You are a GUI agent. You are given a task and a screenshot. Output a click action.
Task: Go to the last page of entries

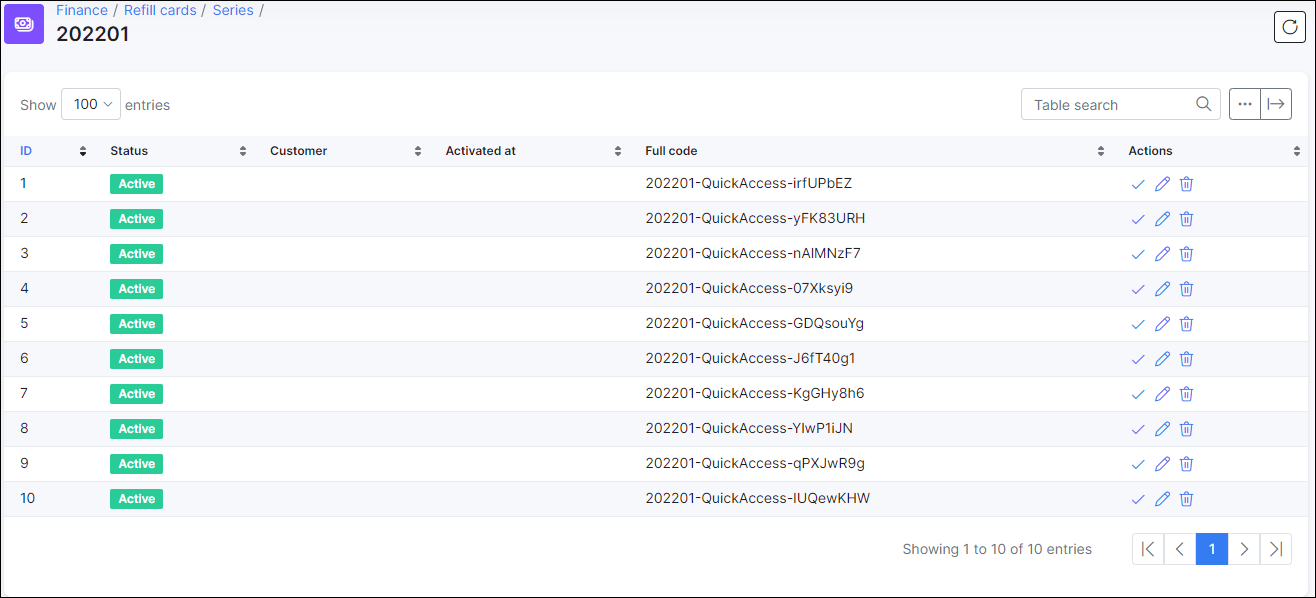click(1275, 549)
